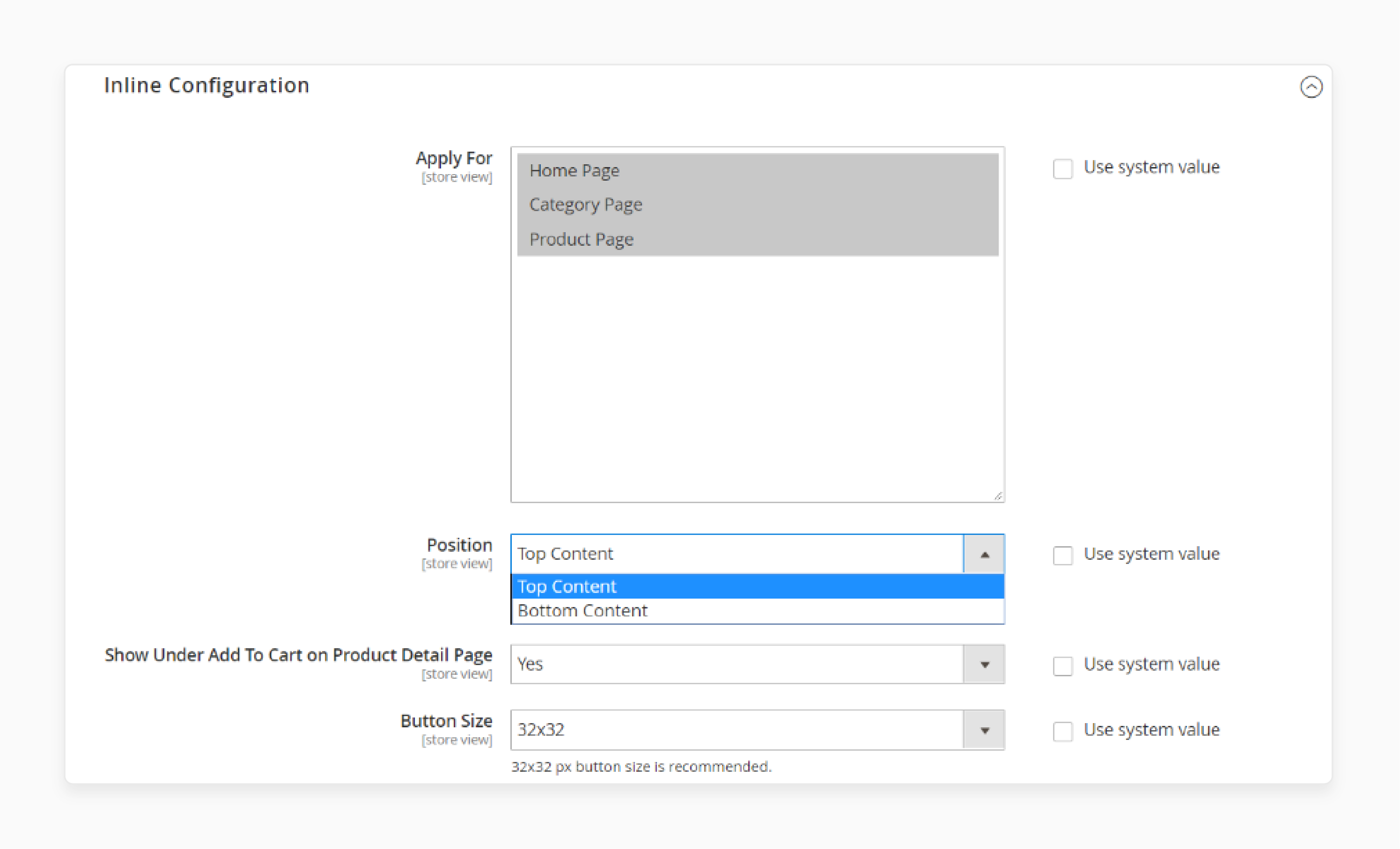Select Product Page in Apply For list
Screen dimensions: 1400x849
[x=758, y=239]
